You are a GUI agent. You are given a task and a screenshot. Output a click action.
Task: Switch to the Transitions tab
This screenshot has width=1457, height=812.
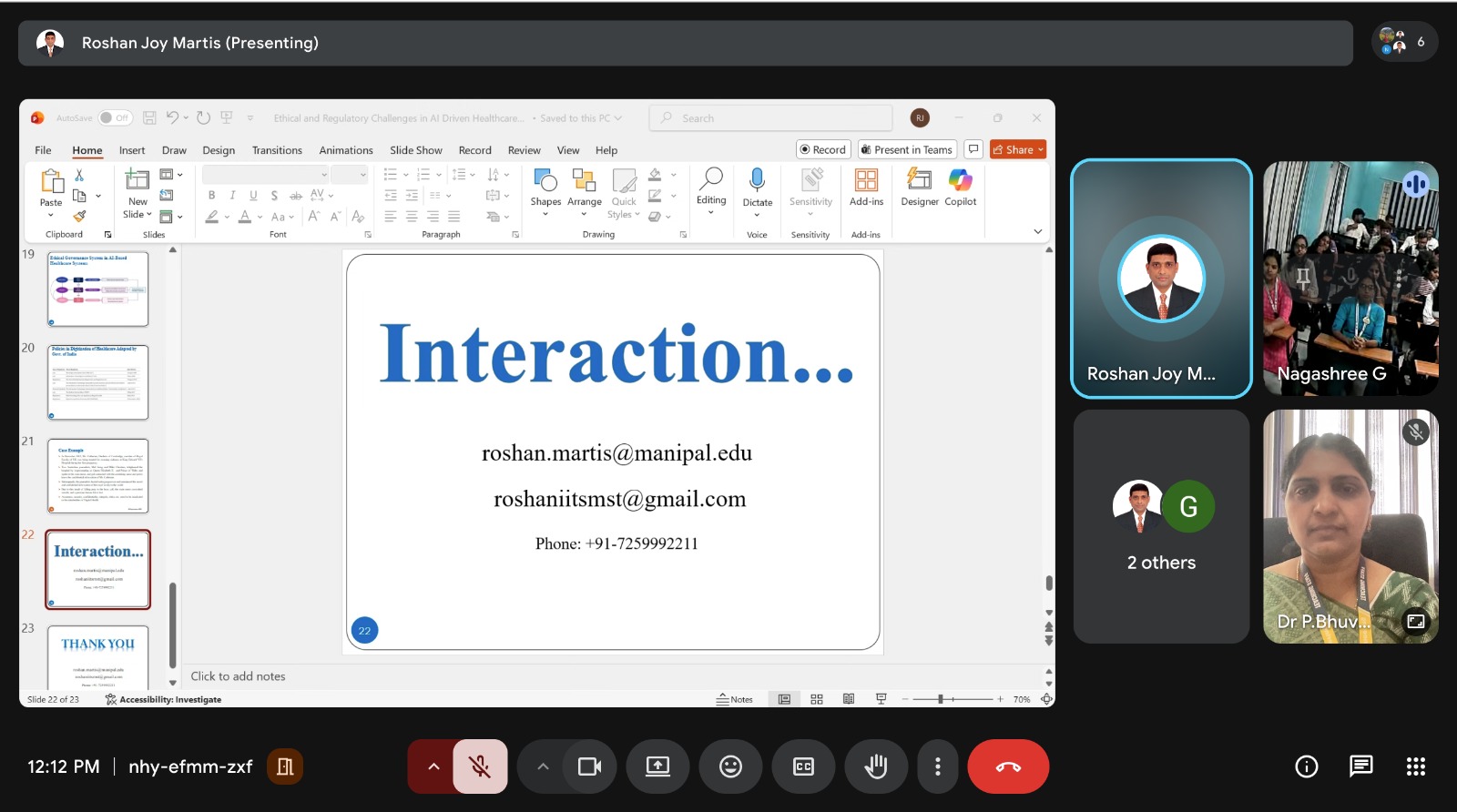coord(277,150)
